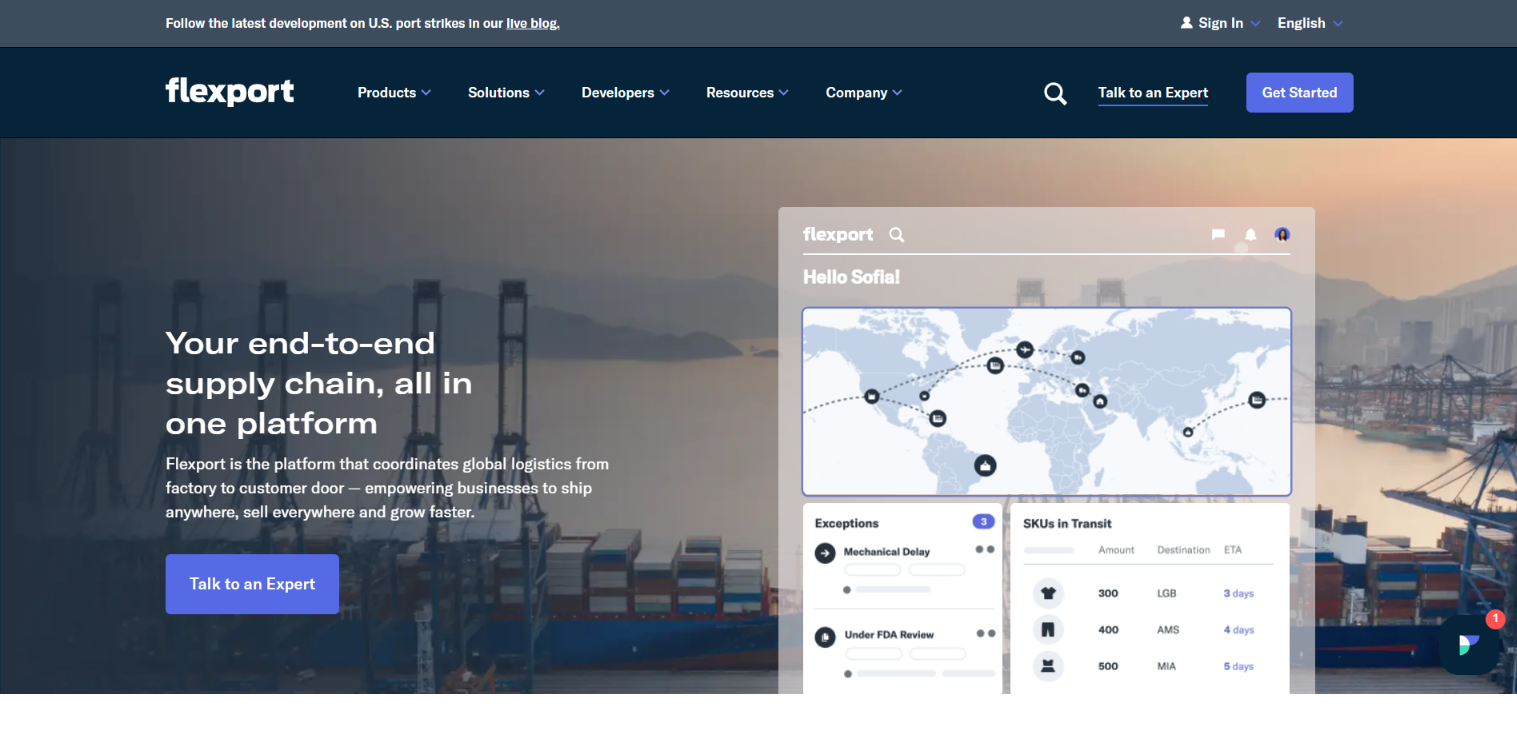
Task: Click the 5 days ETA value
Action: click(x=1238, y=667)
